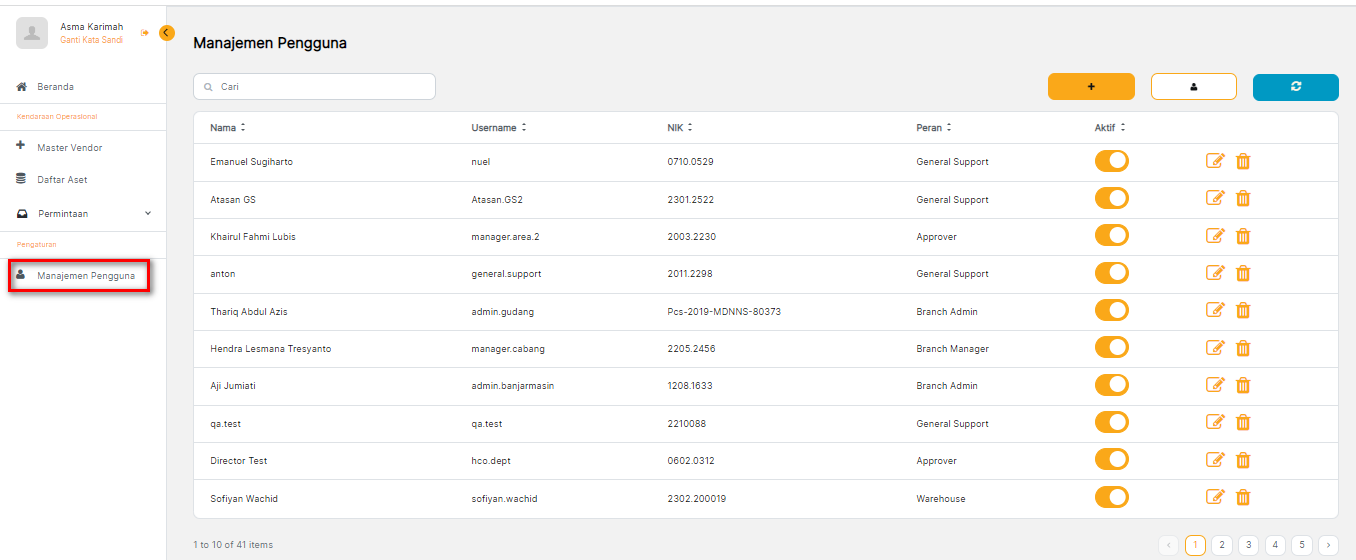The width and height of the screenshot is (1356, 560).
Task: Click the Cari search input field
Action: coord(314,87)
